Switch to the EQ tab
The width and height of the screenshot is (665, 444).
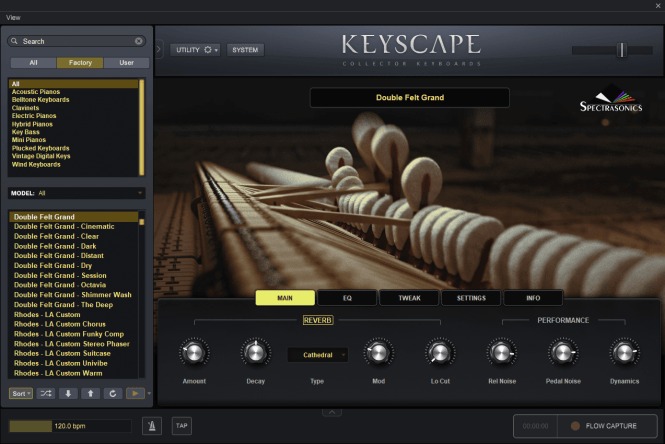point(347,298)
